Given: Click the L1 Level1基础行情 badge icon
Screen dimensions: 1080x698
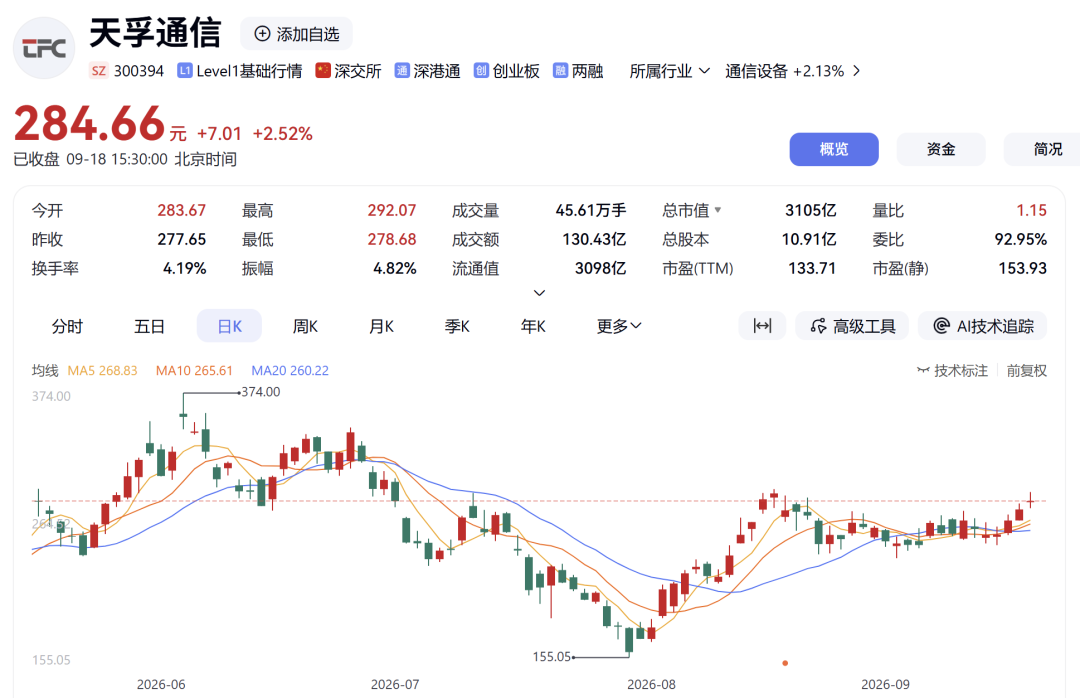Looking at the screenshot, I should pyautogui.click(x=185, y=71).
